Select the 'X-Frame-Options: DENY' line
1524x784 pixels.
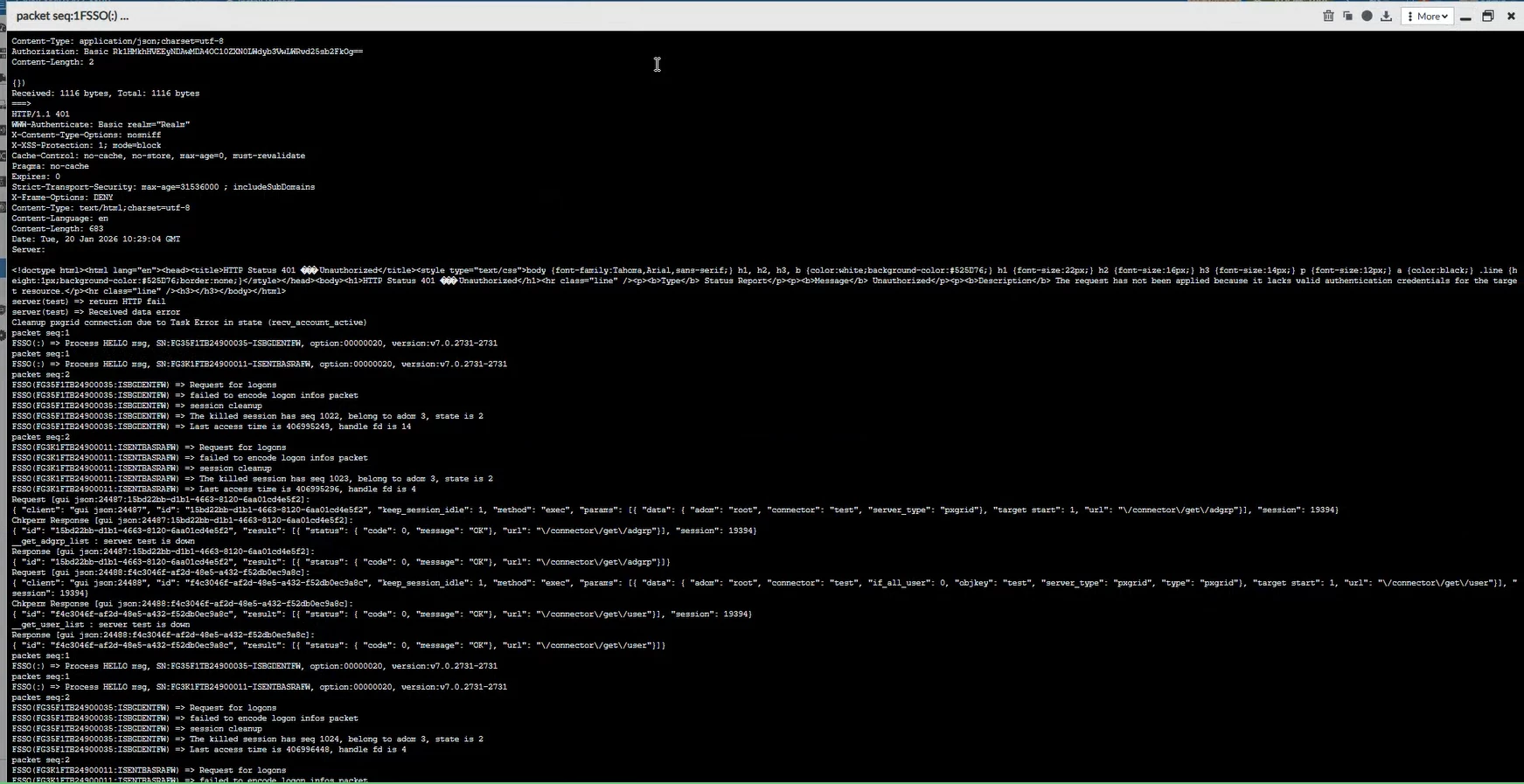click(62, 198)
